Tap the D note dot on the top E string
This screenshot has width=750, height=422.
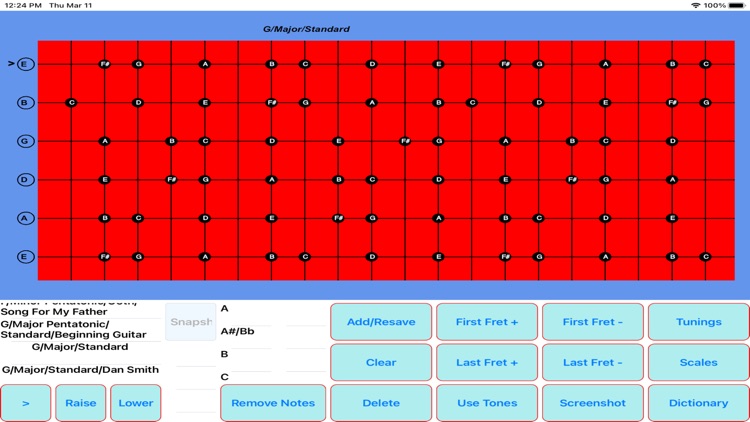[372, 64]
